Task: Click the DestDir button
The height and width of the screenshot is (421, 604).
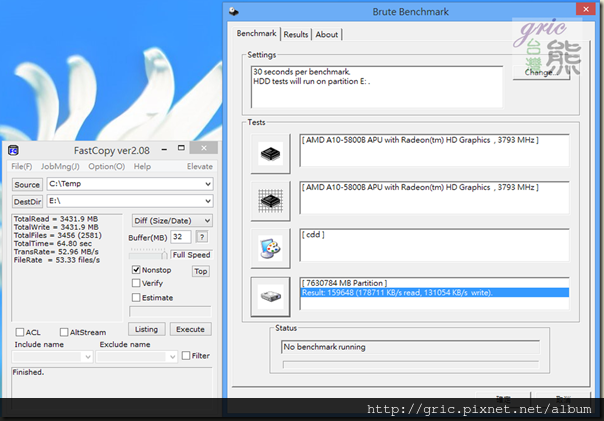Action: pos(27,202)
